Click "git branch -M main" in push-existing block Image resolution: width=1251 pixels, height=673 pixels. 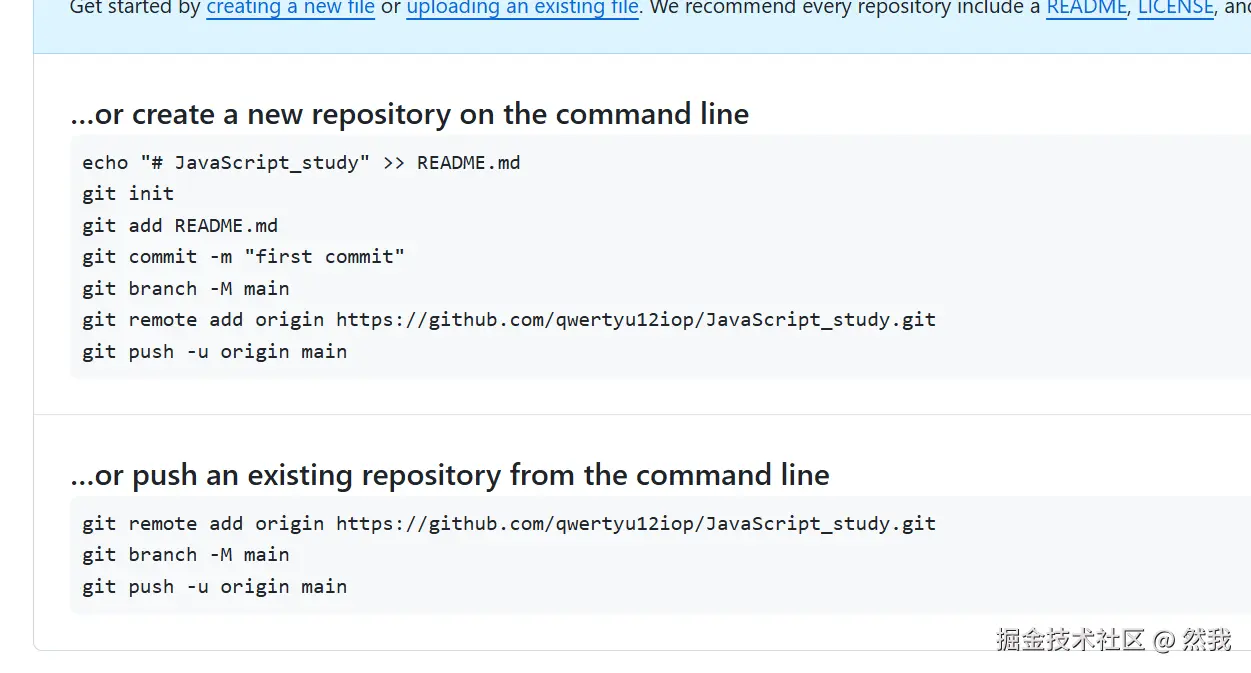(x=186, y=554)
